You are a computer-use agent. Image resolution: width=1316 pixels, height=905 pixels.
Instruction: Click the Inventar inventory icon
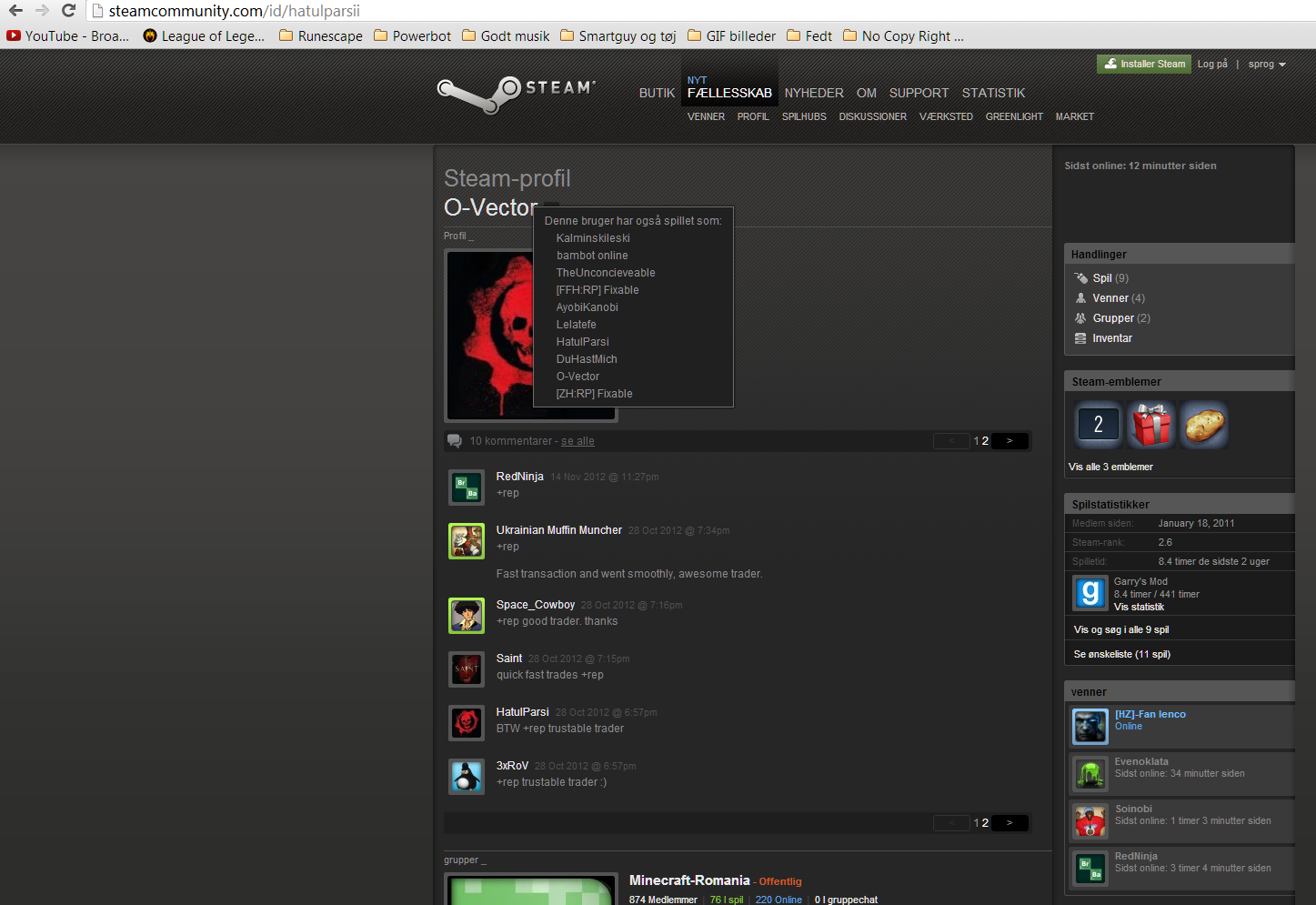1080,338
